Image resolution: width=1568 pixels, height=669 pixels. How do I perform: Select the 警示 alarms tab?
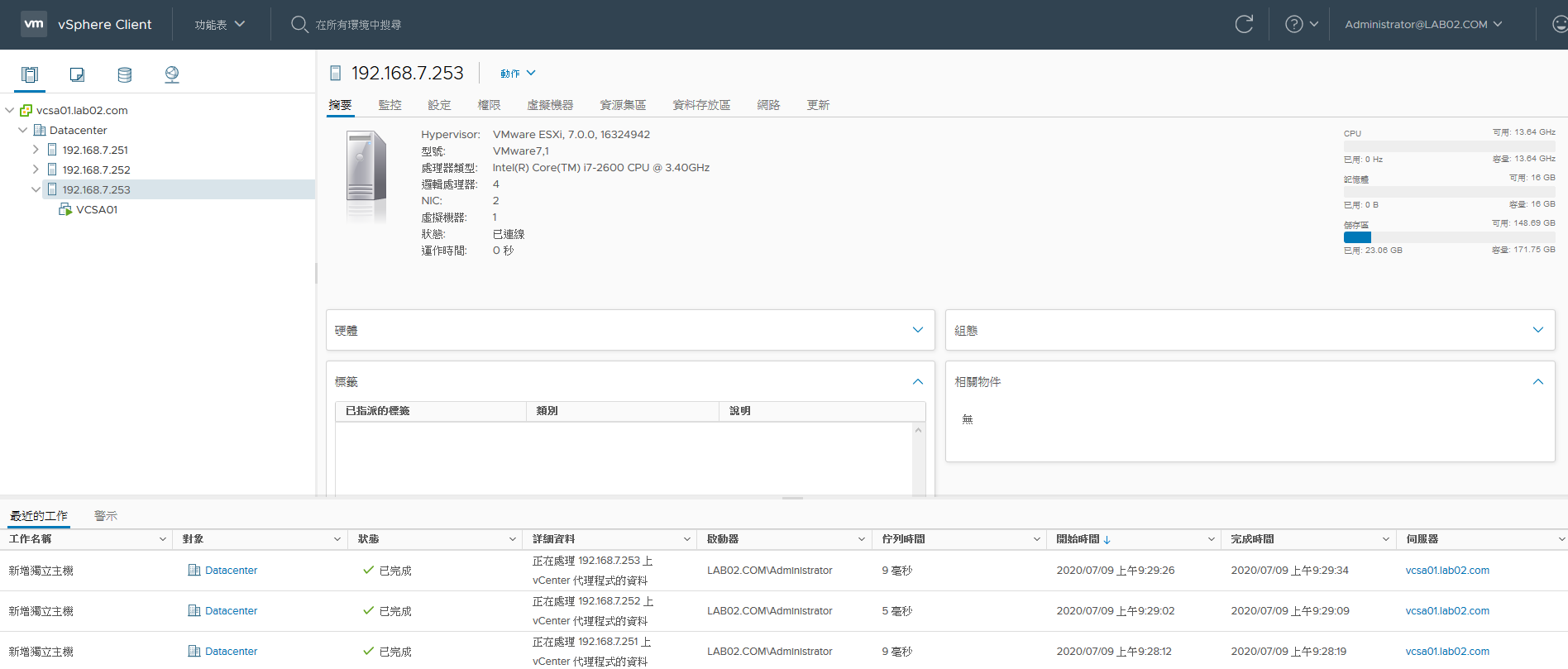[x=106, y=516]
